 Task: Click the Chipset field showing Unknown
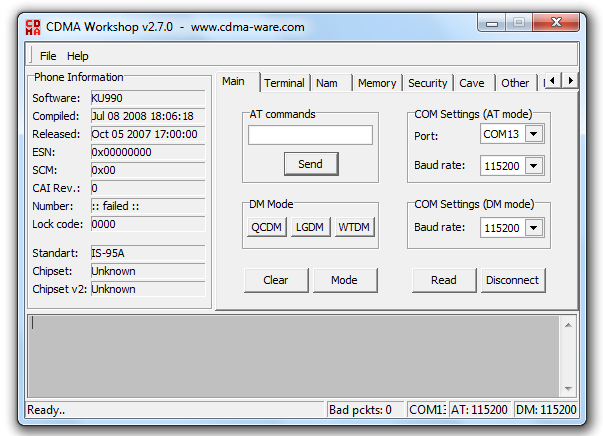point(148,271)
